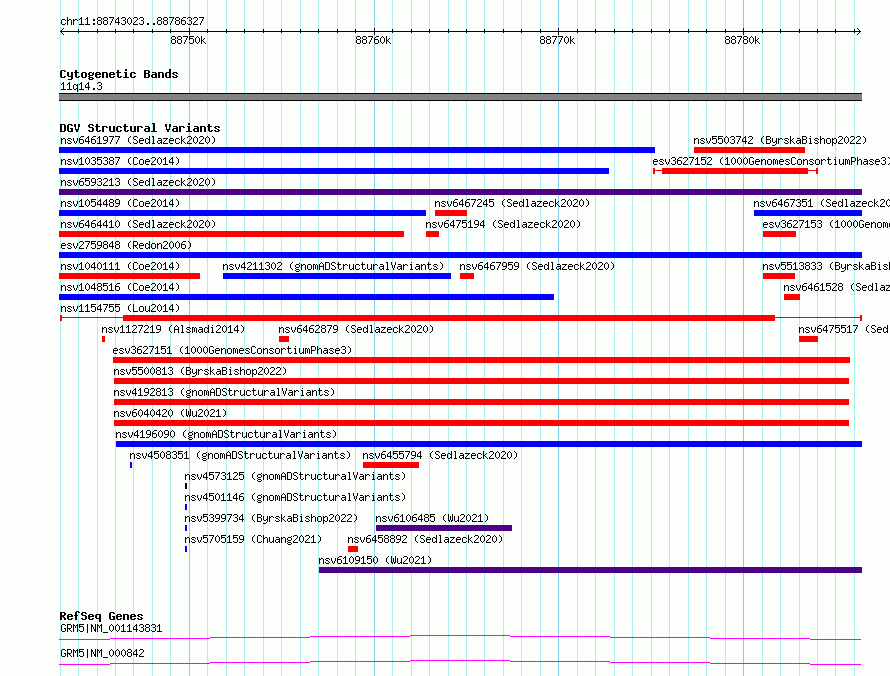This screenshot has width=890, height=676.
Task: Click the nsv5503742 (ByrskaBishop2022) label
Action: (x=780, y=140)
